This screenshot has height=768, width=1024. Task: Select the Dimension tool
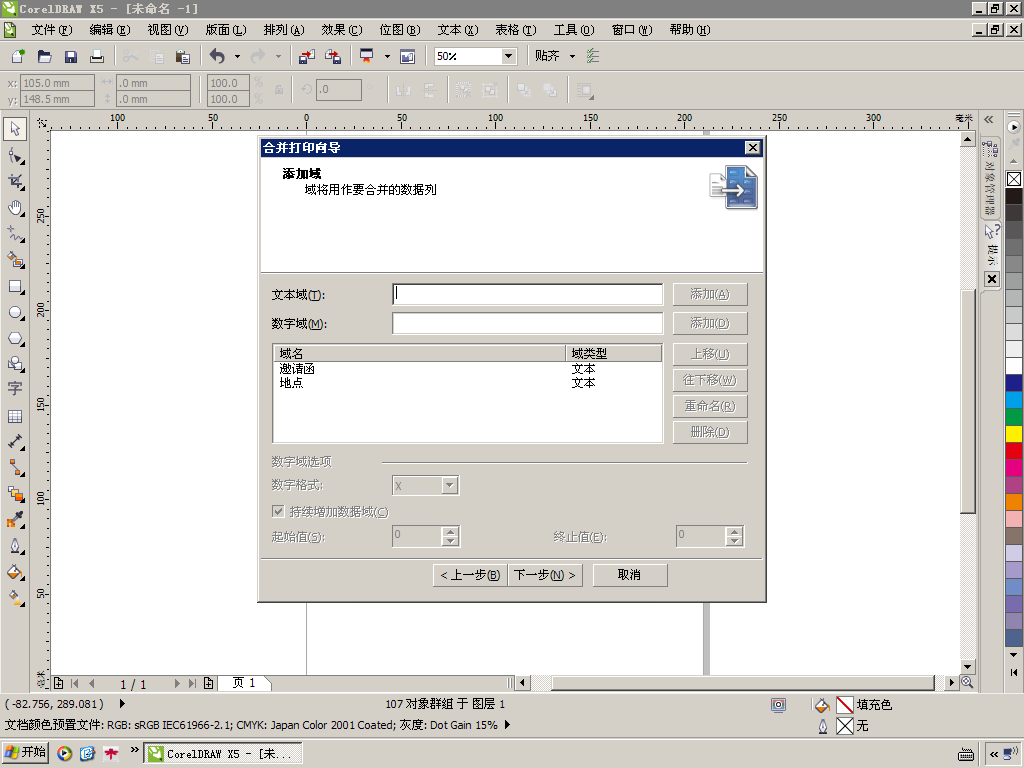(15, 442)
